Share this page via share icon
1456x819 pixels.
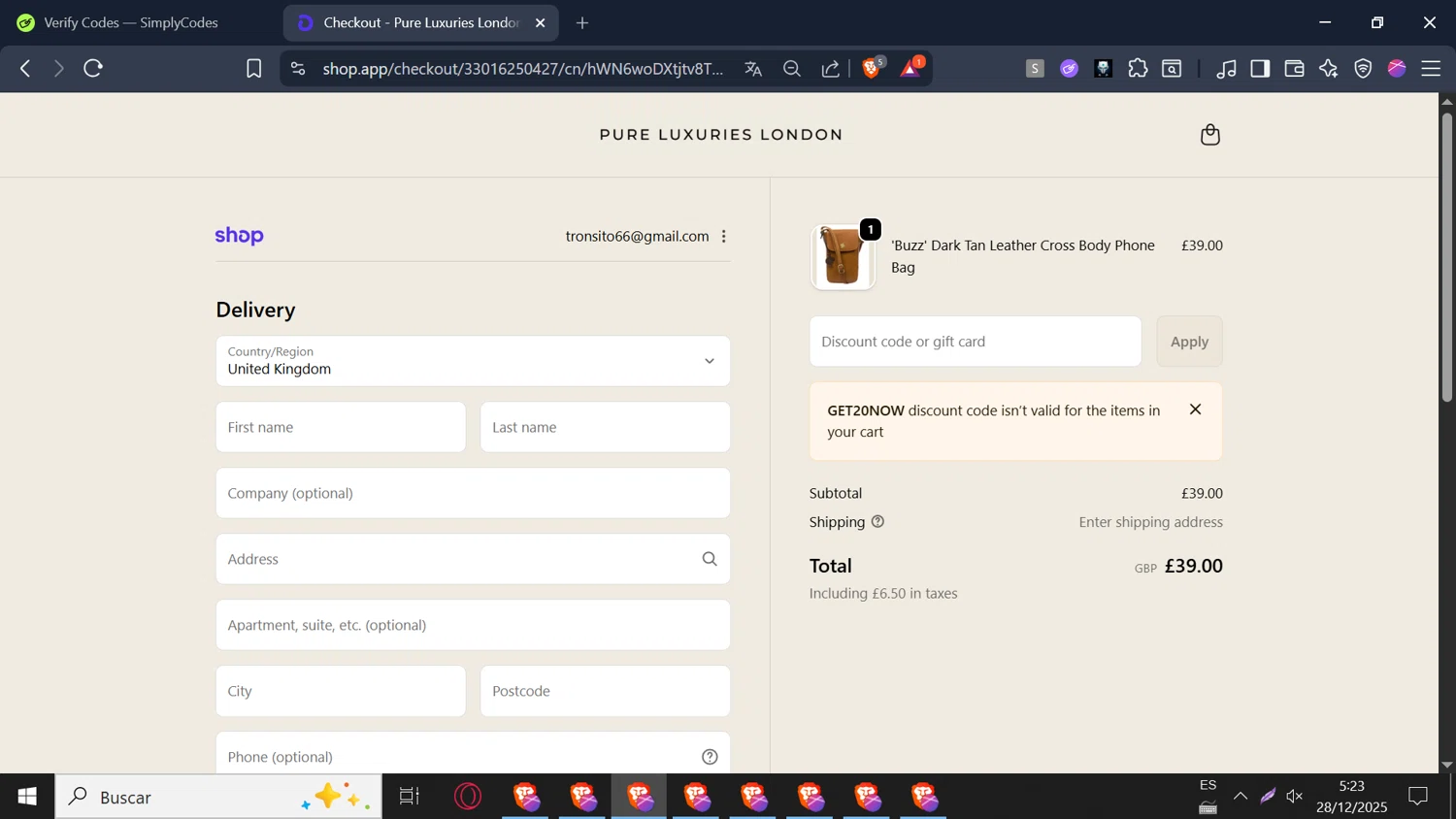pyautogui.click(x=831, y=69)
